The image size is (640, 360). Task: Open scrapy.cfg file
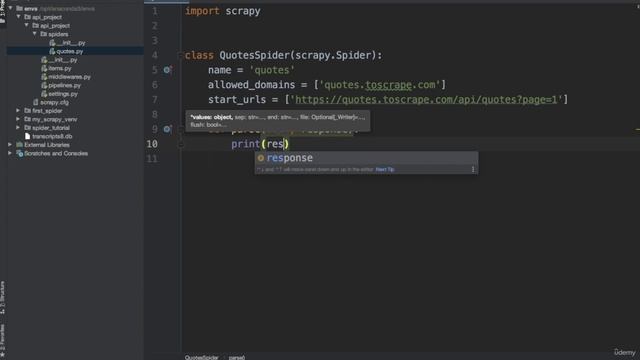(54, 102)
